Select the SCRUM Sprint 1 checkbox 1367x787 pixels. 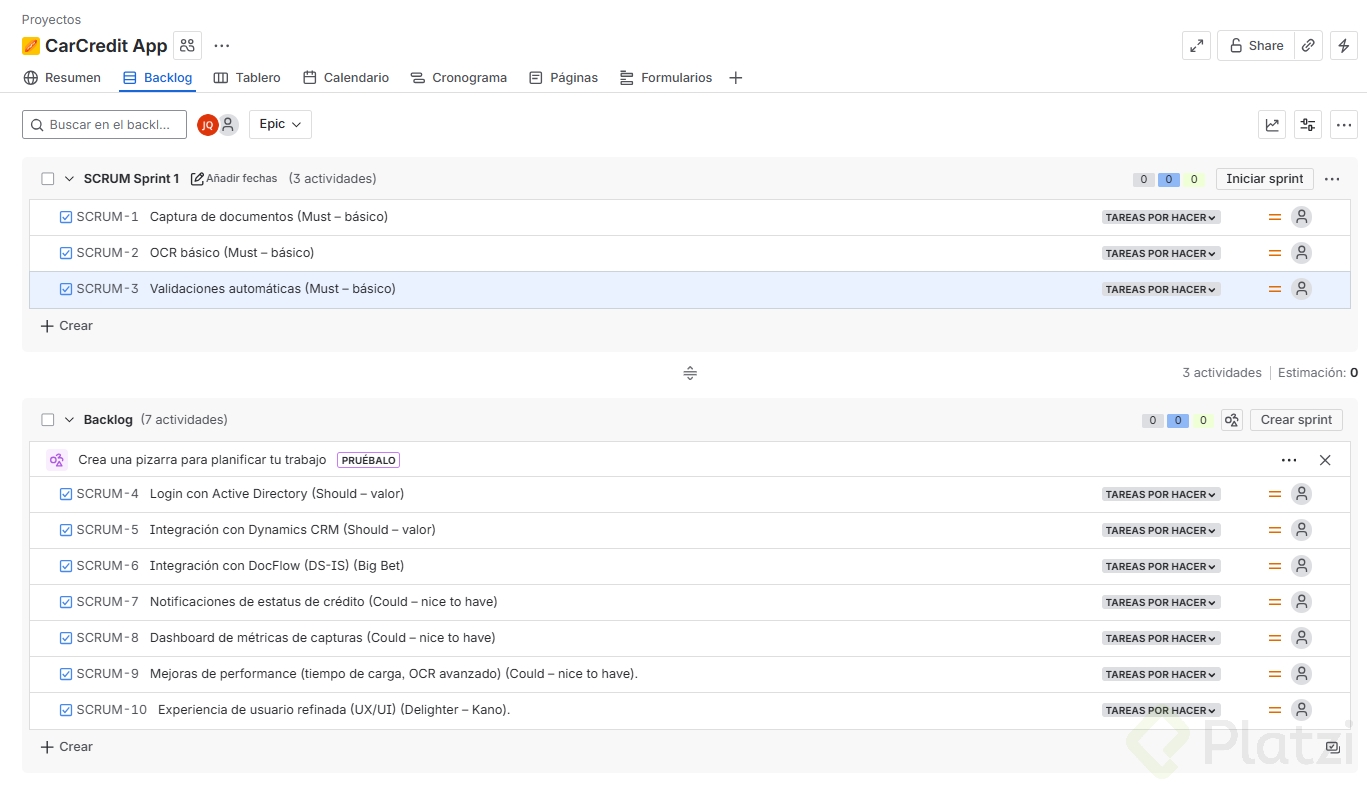click(48, 179)
